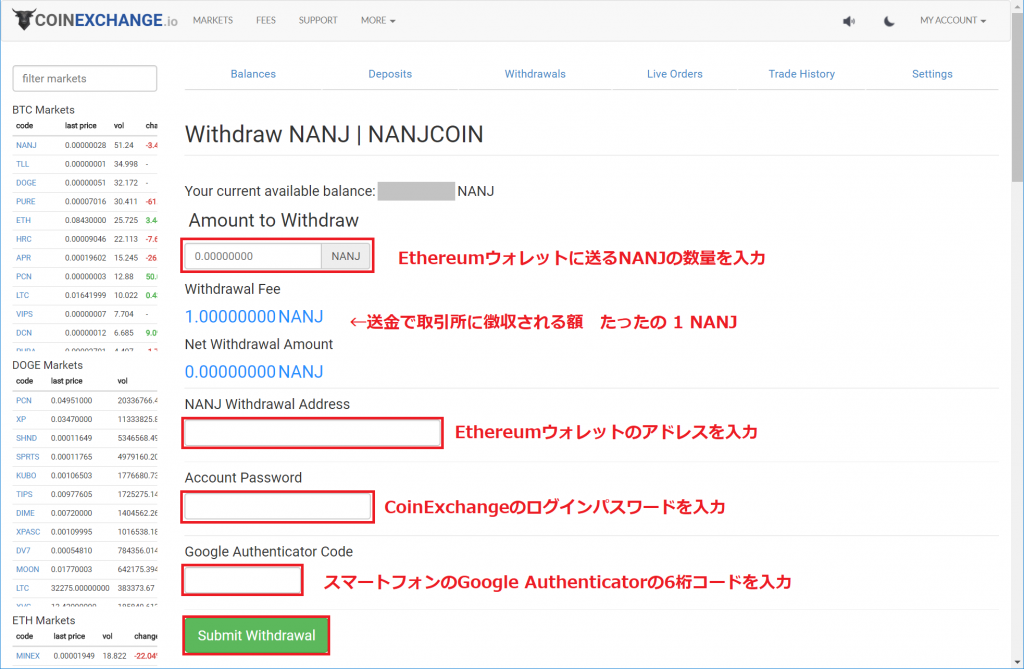Switch to the Balances tab
1024x669 pixels.
tap(253, 74)
